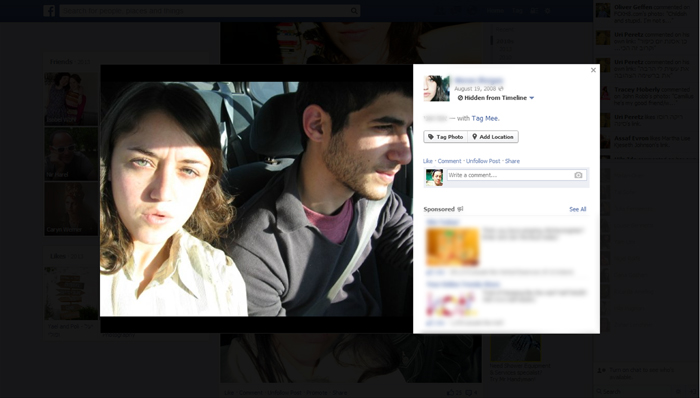Screen dimensions: 700x398
Task: Share this photo
Action: pos(512,161)
